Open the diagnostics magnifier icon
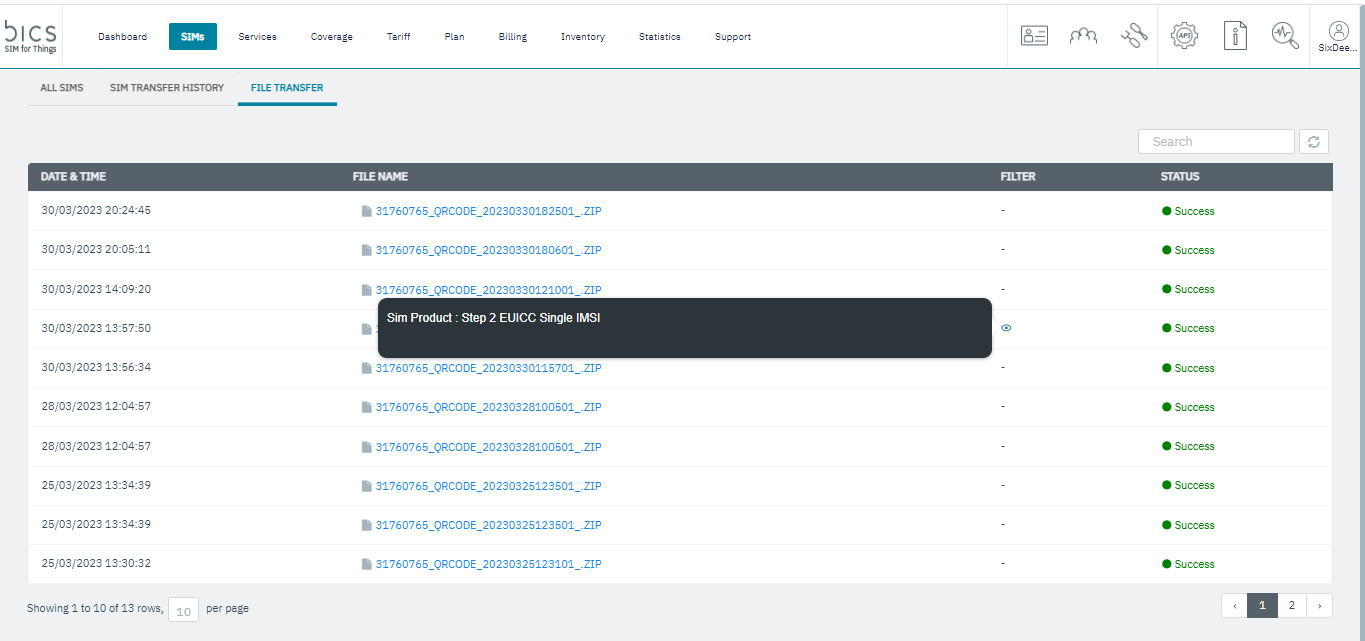This screenshot has height=641, width=1365. [1285, 36]
